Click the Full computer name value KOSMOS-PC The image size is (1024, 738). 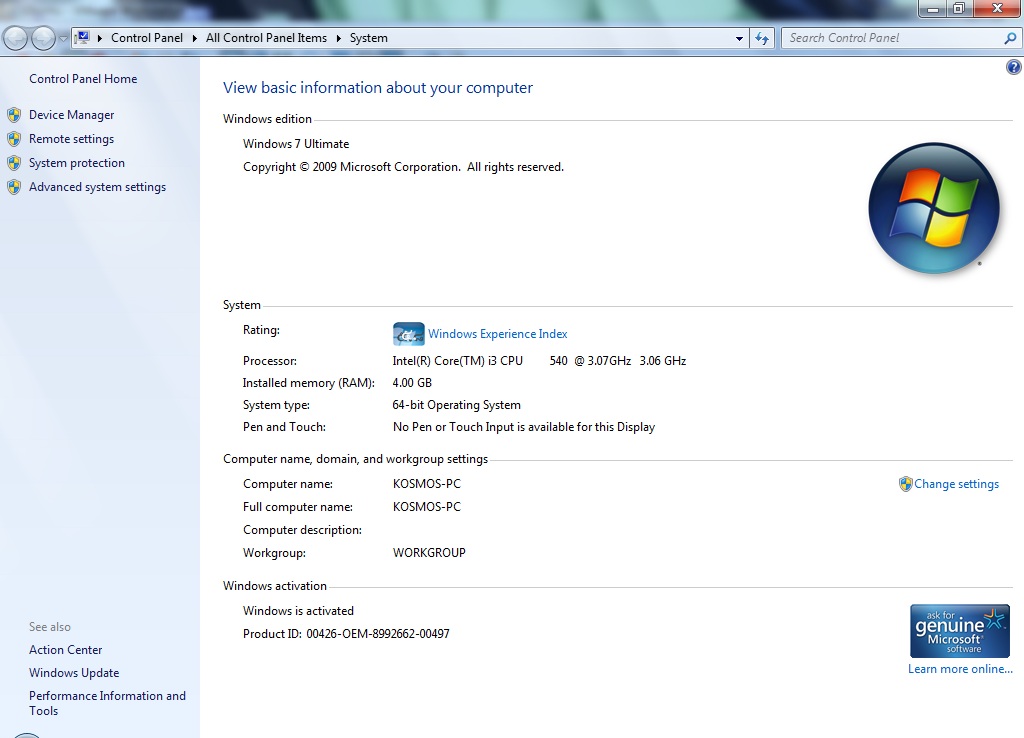427,507
